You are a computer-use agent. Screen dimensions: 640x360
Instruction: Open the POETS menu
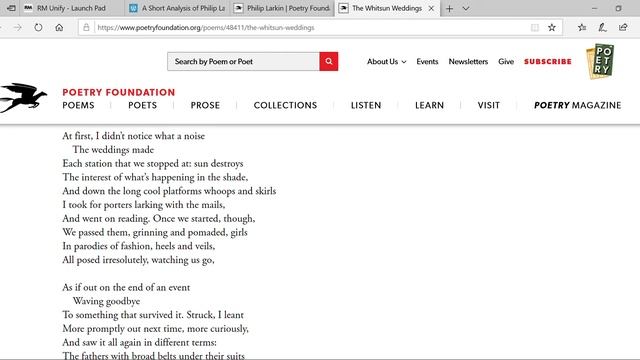pos(142,105)
